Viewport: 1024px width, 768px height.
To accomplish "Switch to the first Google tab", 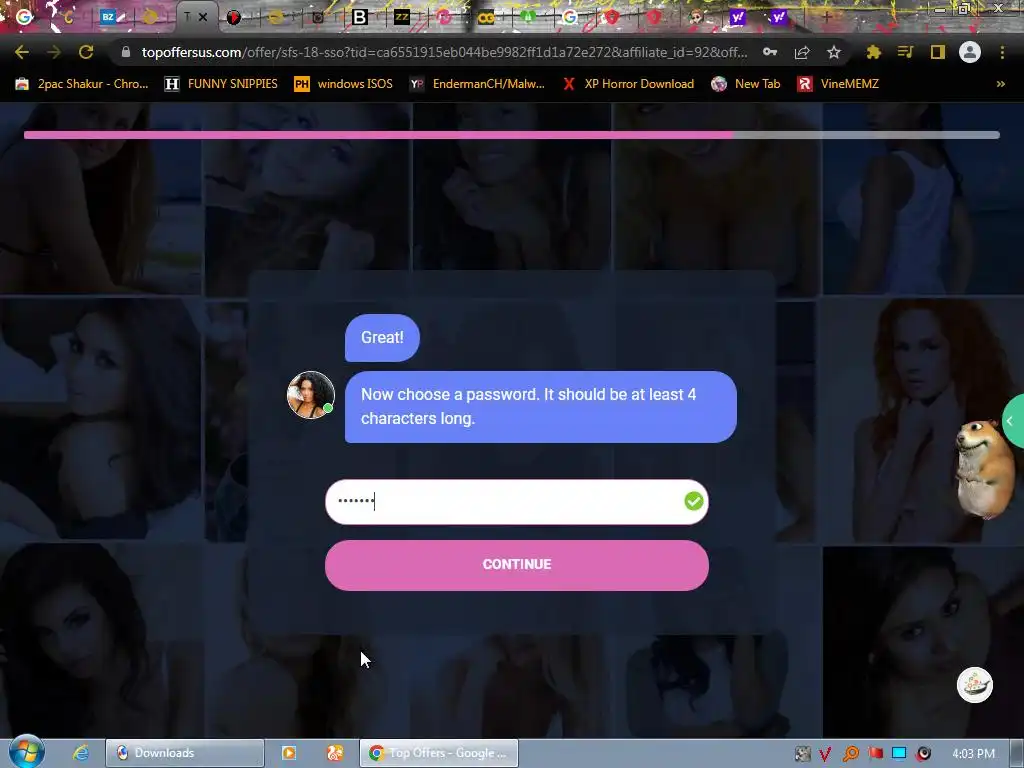I will [24, 17].
